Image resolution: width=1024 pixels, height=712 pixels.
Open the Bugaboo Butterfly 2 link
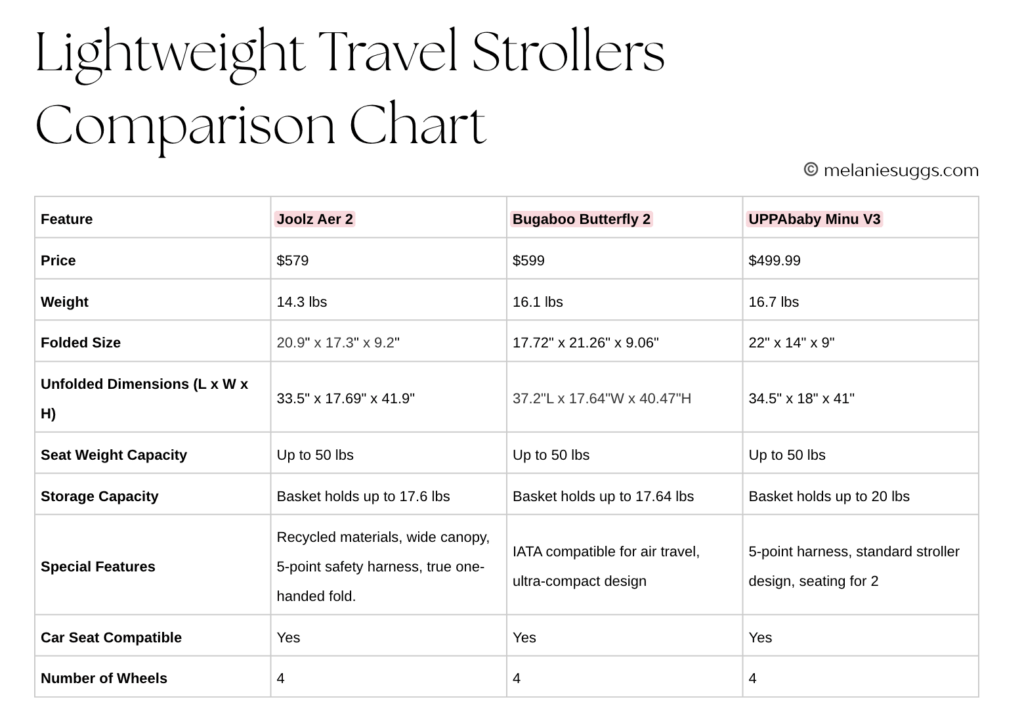point(581,219)
